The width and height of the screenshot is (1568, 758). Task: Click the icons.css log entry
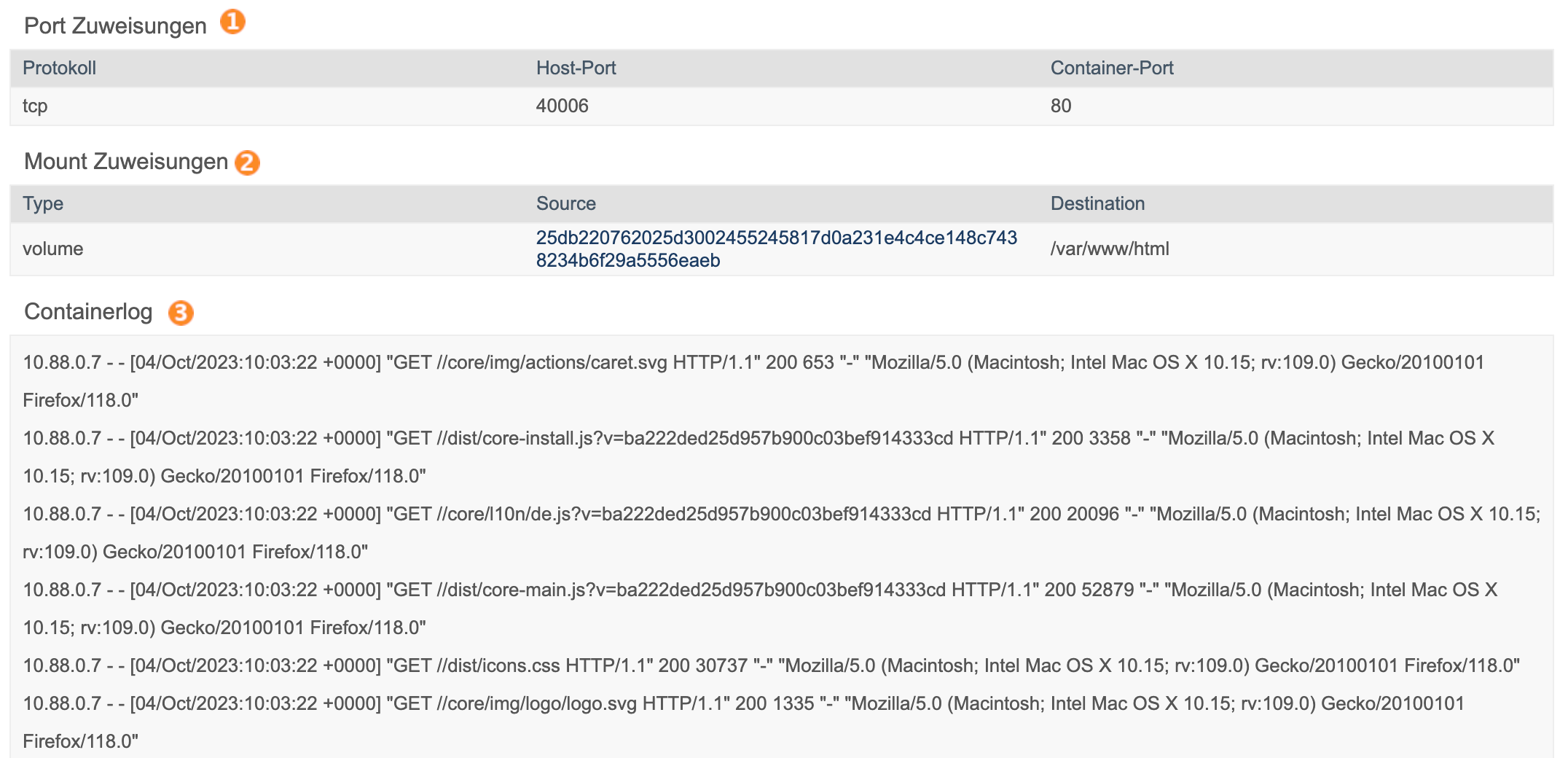click(x=771, y=665)
